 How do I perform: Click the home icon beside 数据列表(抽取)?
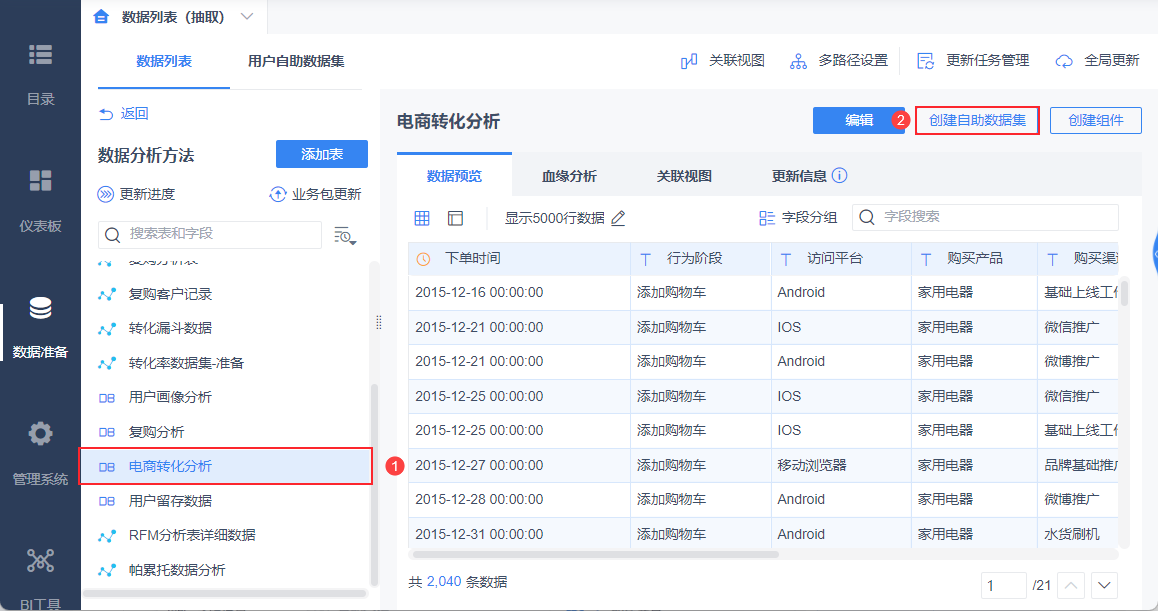[101, 16]
